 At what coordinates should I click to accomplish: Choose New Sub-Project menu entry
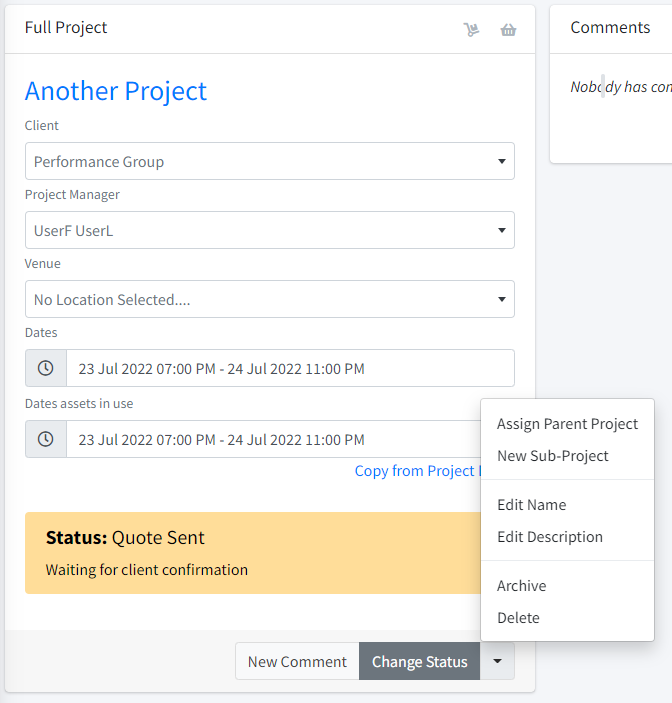[x=552, y=456]
